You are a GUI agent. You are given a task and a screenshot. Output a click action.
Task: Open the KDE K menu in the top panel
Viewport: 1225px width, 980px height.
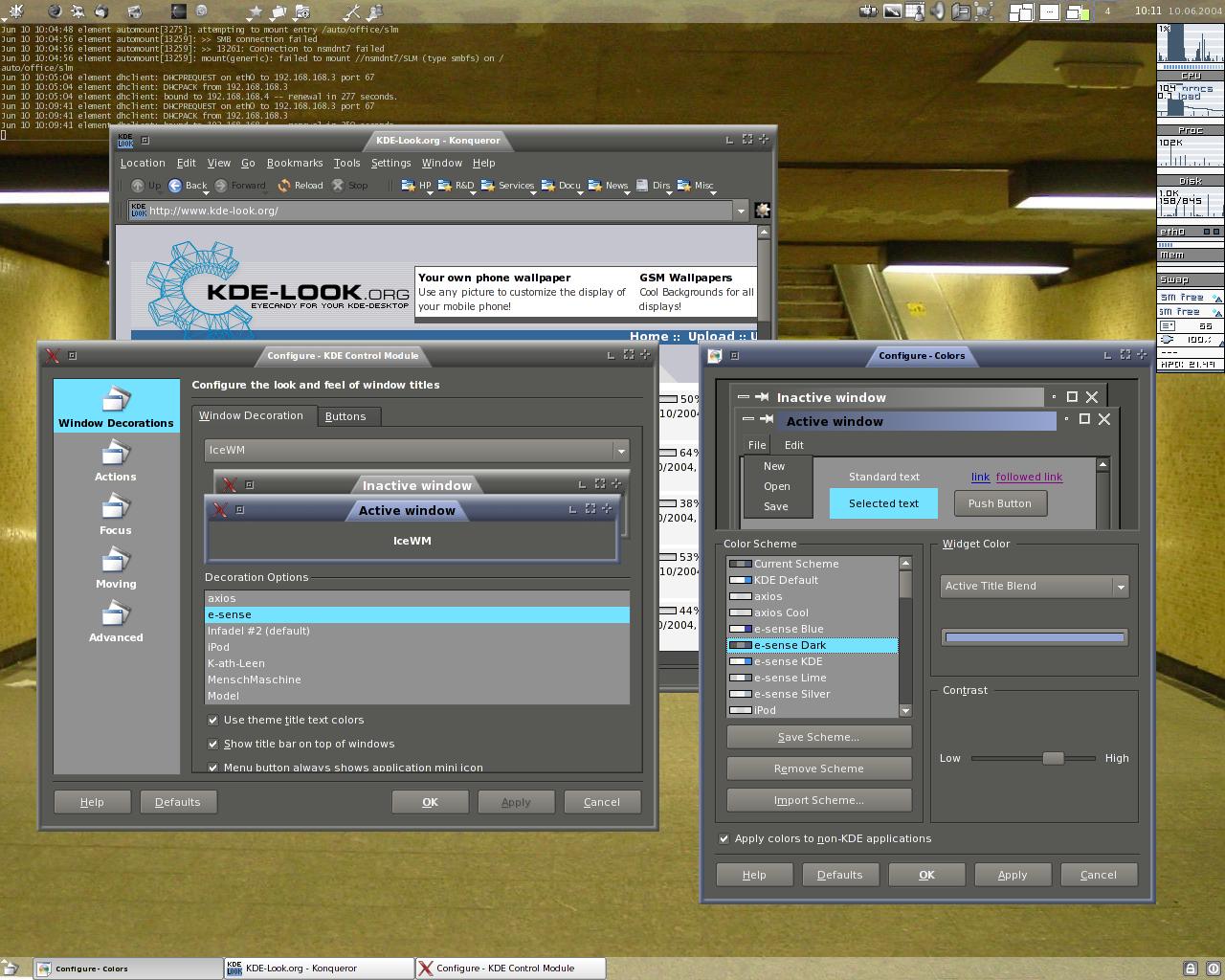(15, 11)
